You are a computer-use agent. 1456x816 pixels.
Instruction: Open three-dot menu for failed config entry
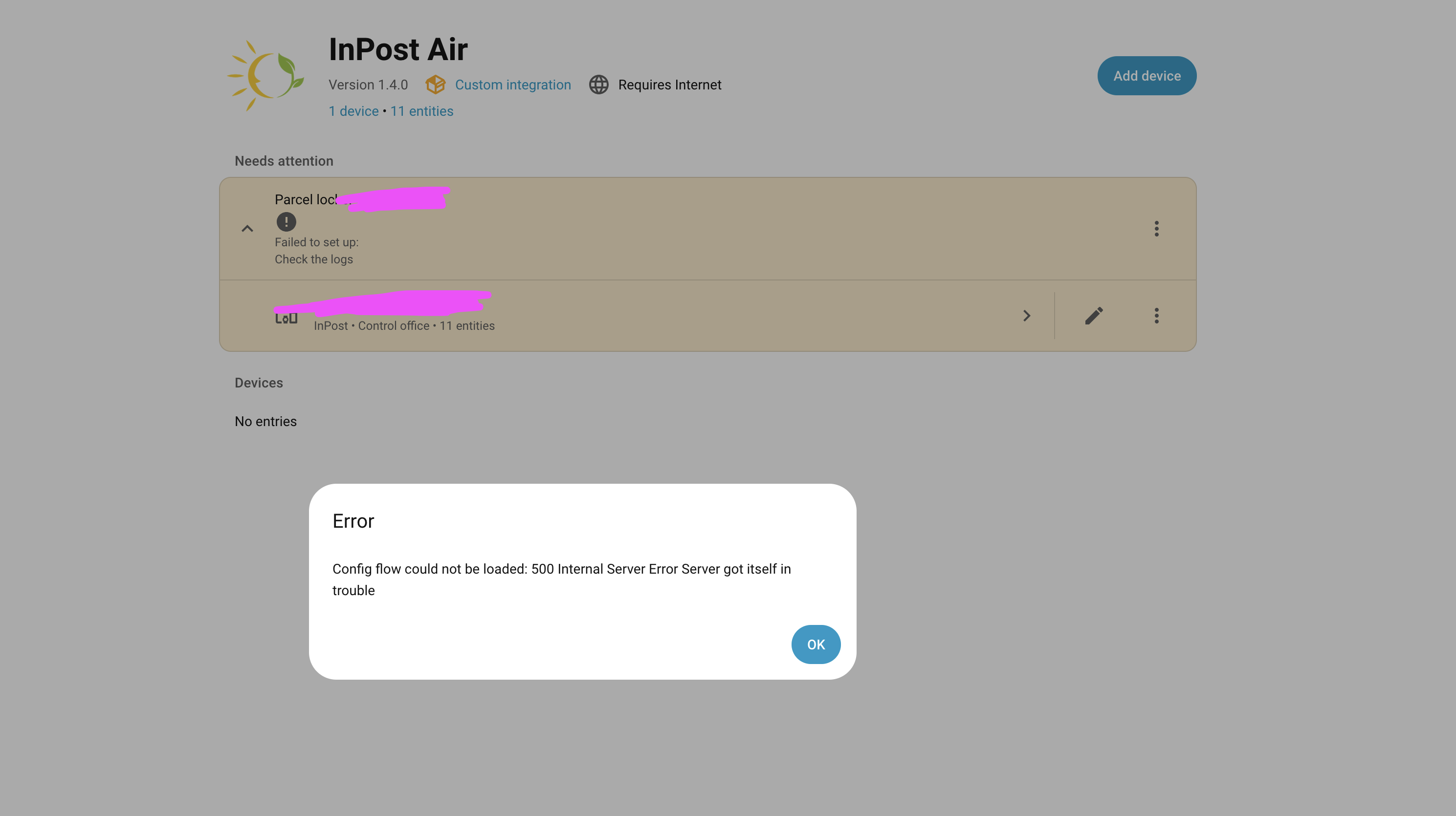pos(1156,229)
